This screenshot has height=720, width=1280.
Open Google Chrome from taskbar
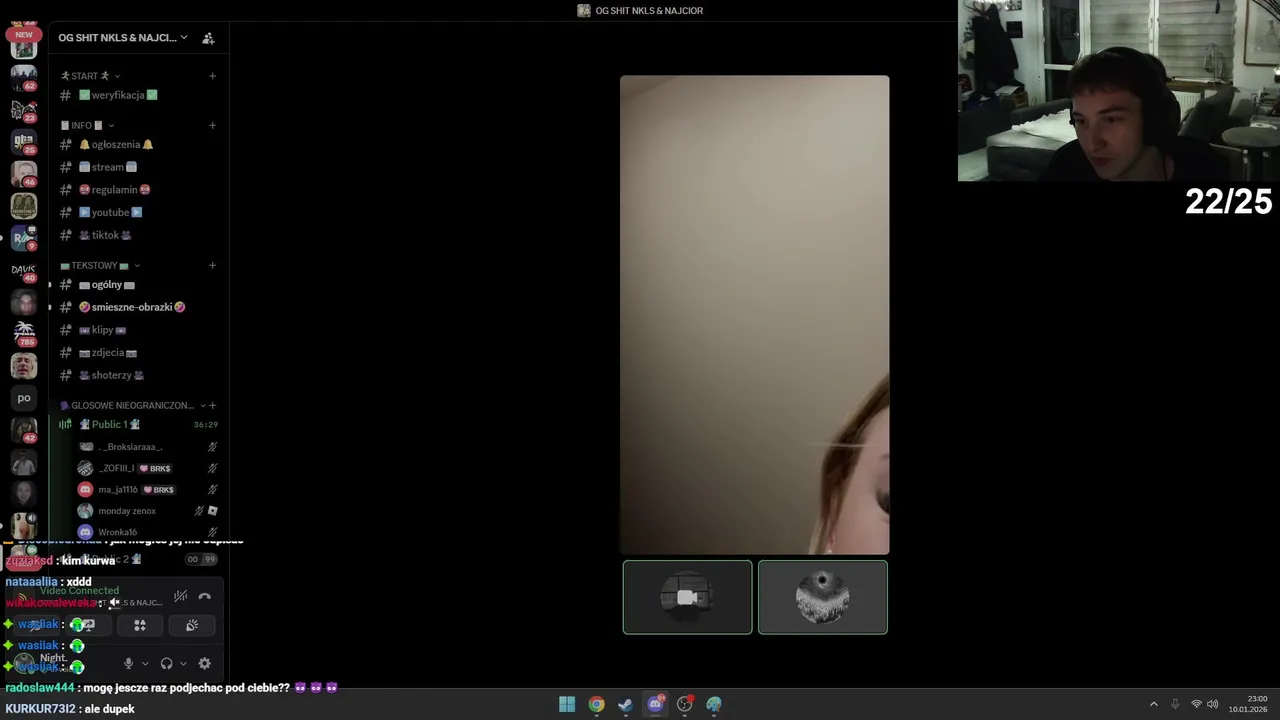tap(596, 704)
